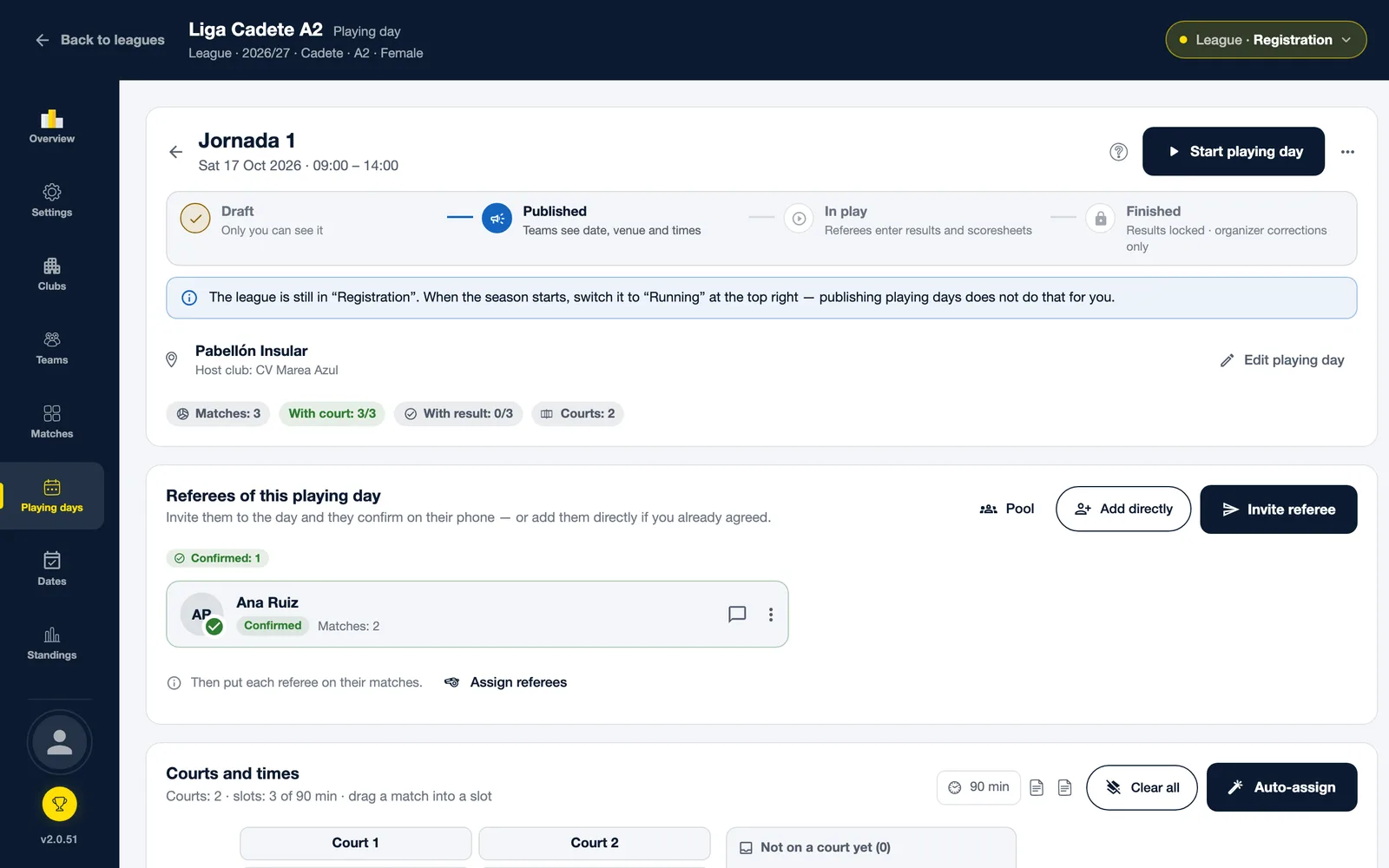
Task: Open the help question mark icon
Action: coord(1118,152)
